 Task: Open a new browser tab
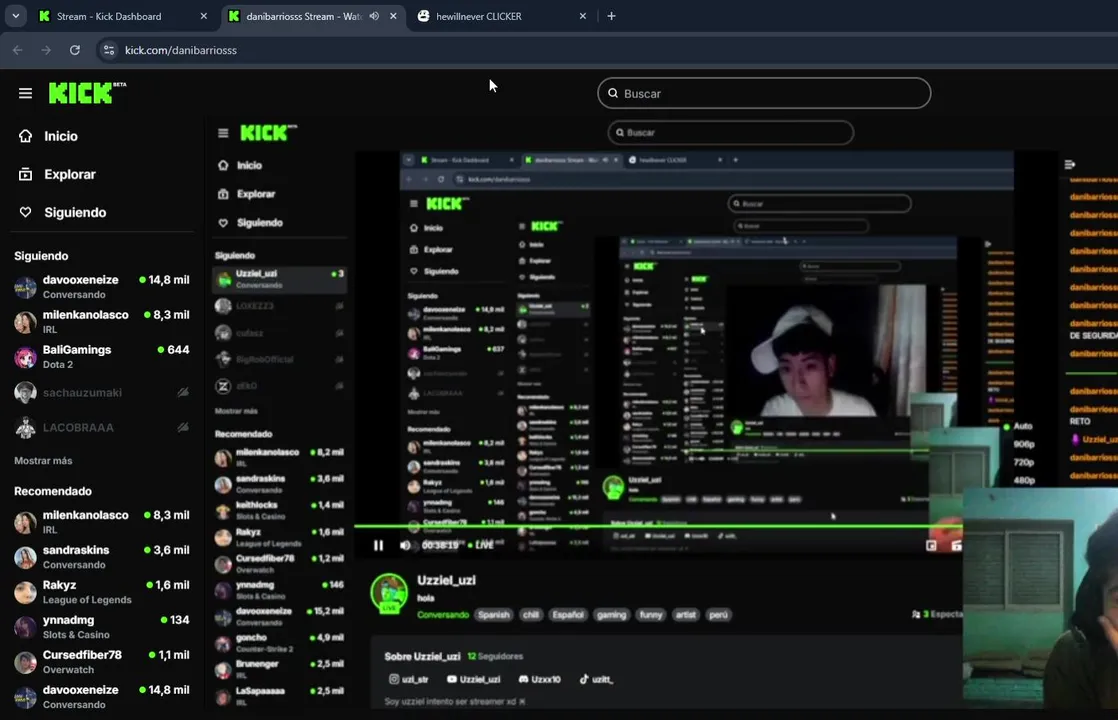point(611,16)
